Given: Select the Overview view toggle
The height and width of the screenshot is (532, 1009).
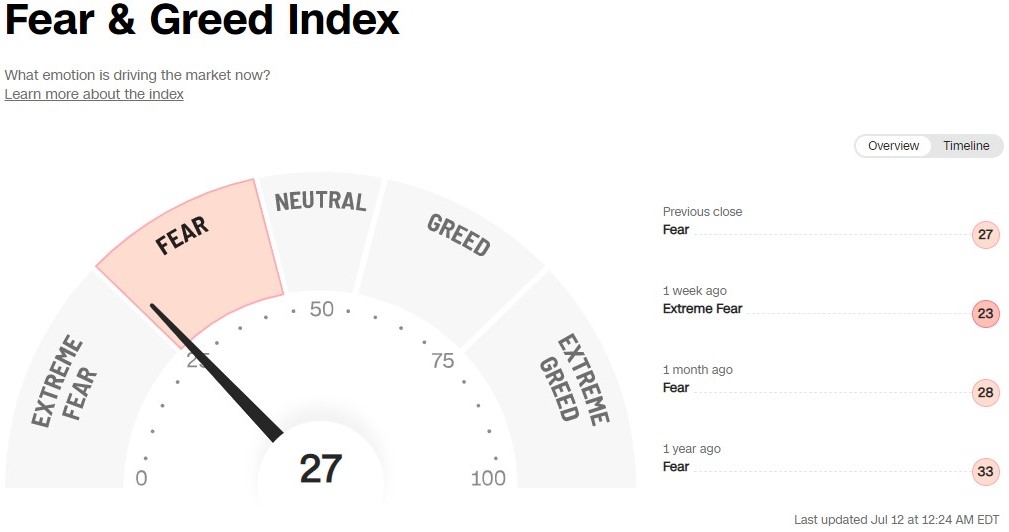Looking at the screenshot, I should (893, 146).
